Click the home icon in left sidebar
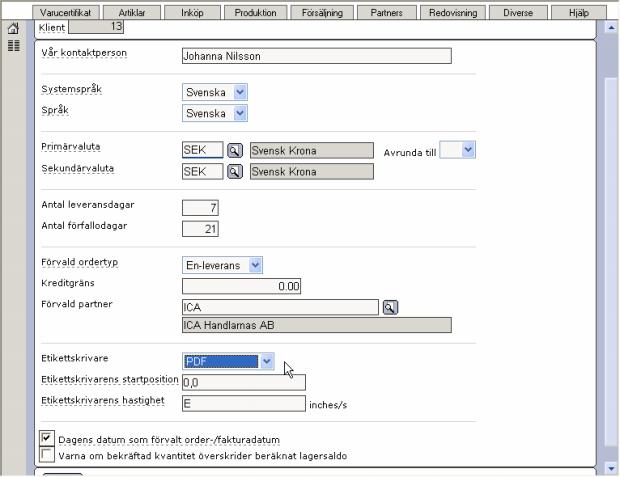 [13, 28]
